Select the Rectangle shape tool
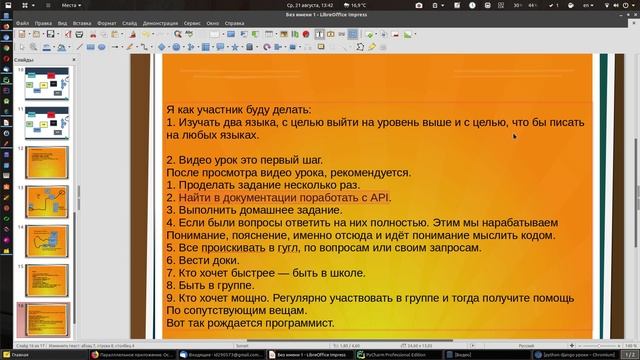Screen dimensions: 640x360 90,47
